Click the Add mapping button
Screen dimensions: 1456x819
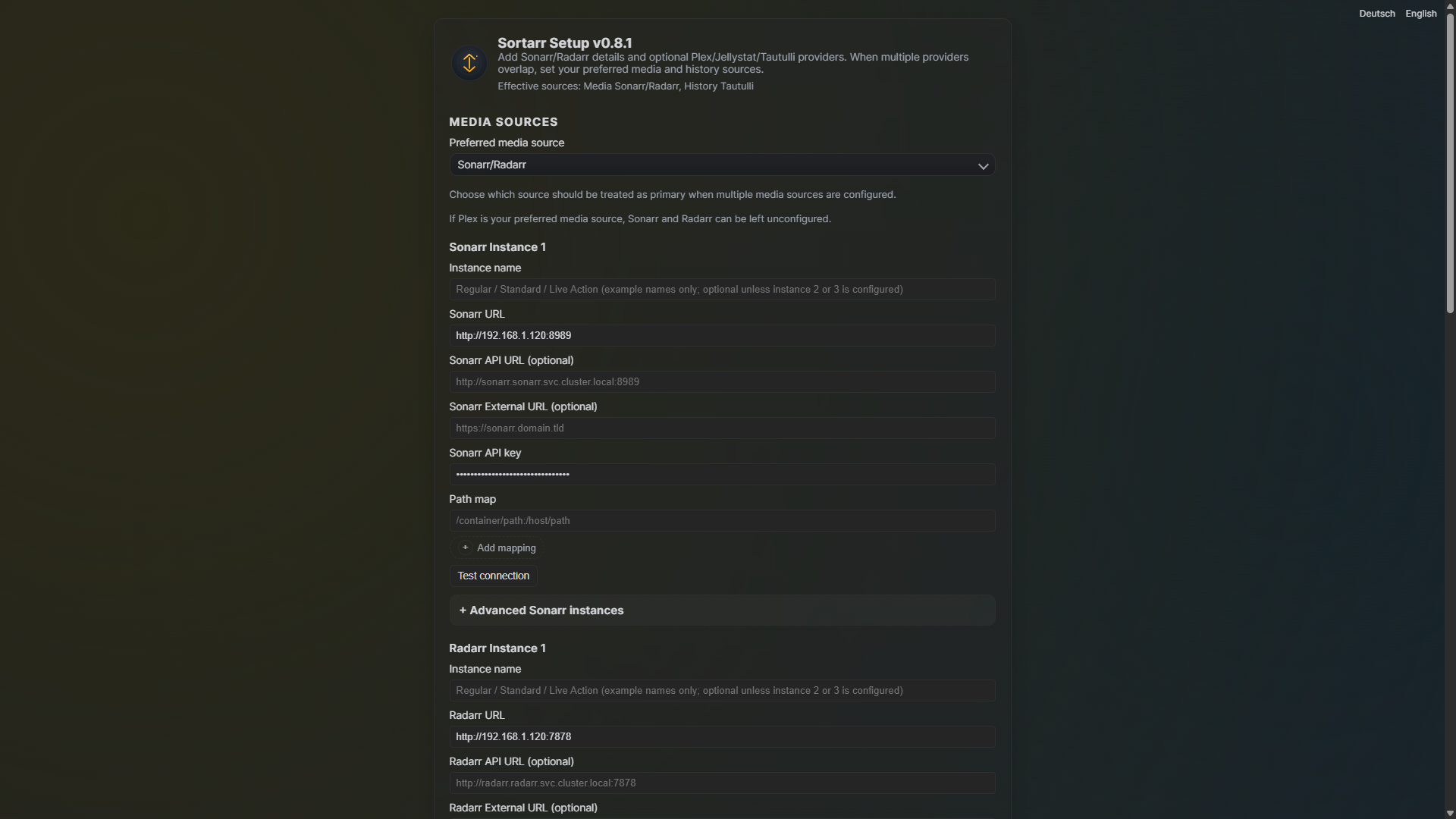497,548
